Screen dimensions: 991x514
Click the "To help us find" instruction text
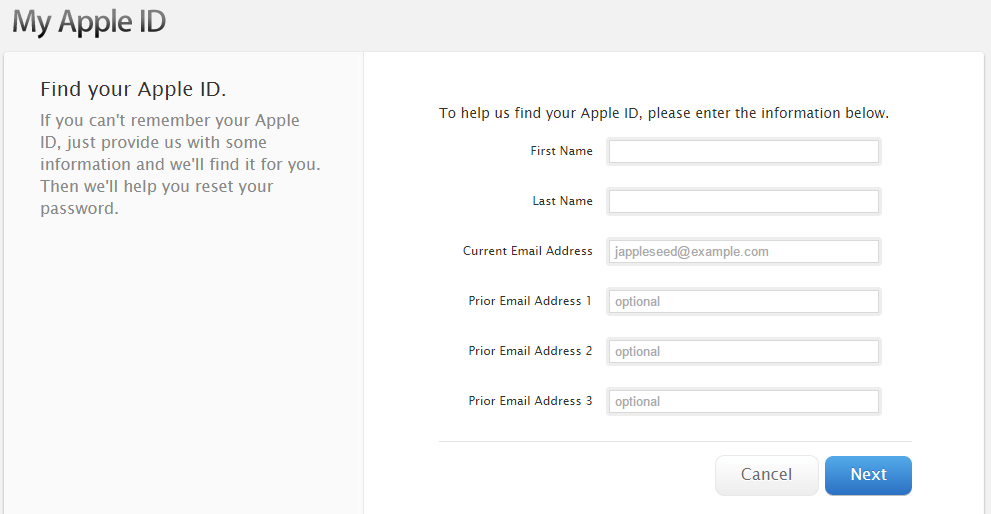663,113
